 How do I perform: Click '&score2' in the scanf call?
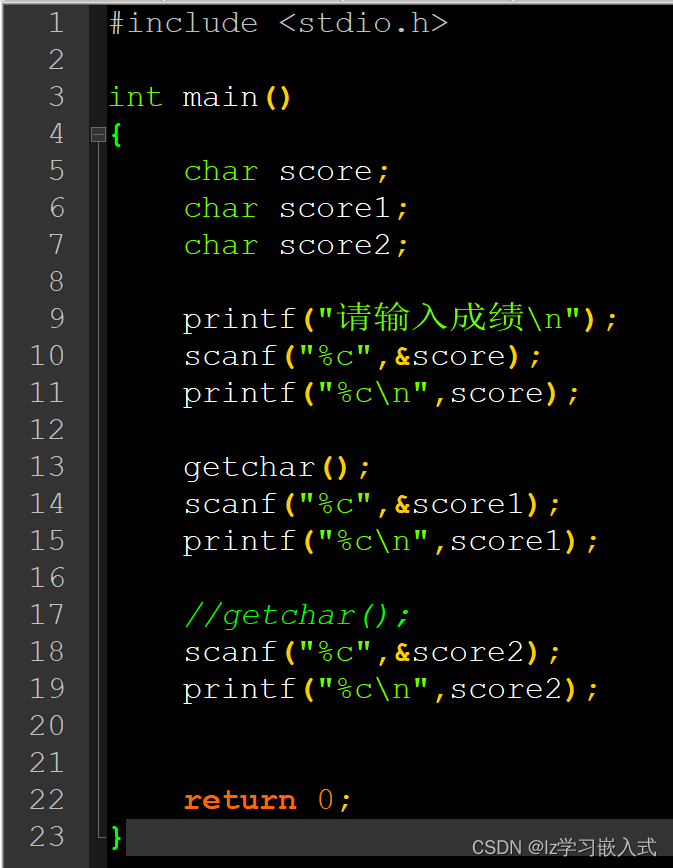[x=459, y=652]
